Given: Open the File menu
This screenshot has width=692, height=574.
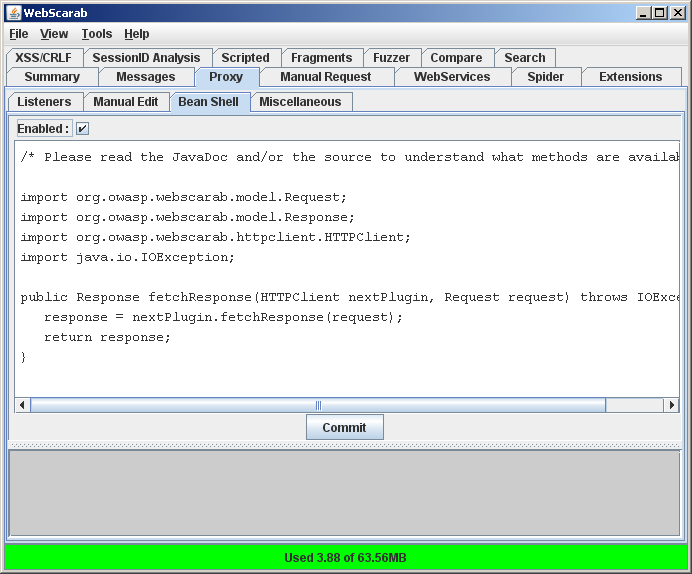Looking at the screenshot, I should click(19, 34).
